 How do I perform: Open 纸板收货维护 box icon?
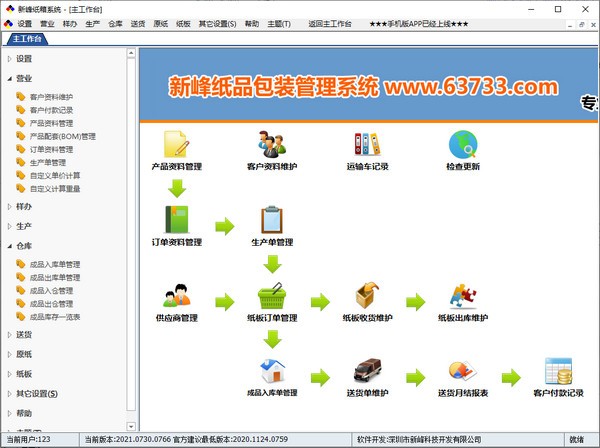(367, 295)
